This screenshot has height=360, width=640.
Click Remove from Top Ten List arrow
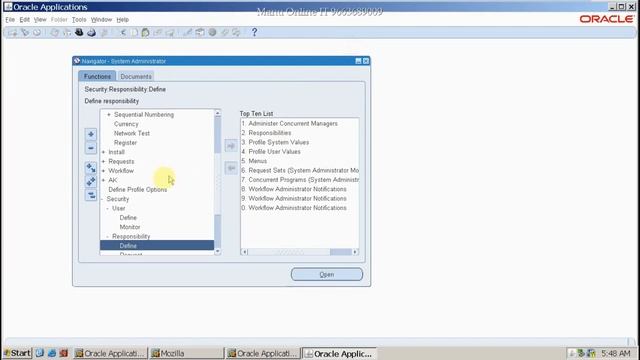coord(231,168)
